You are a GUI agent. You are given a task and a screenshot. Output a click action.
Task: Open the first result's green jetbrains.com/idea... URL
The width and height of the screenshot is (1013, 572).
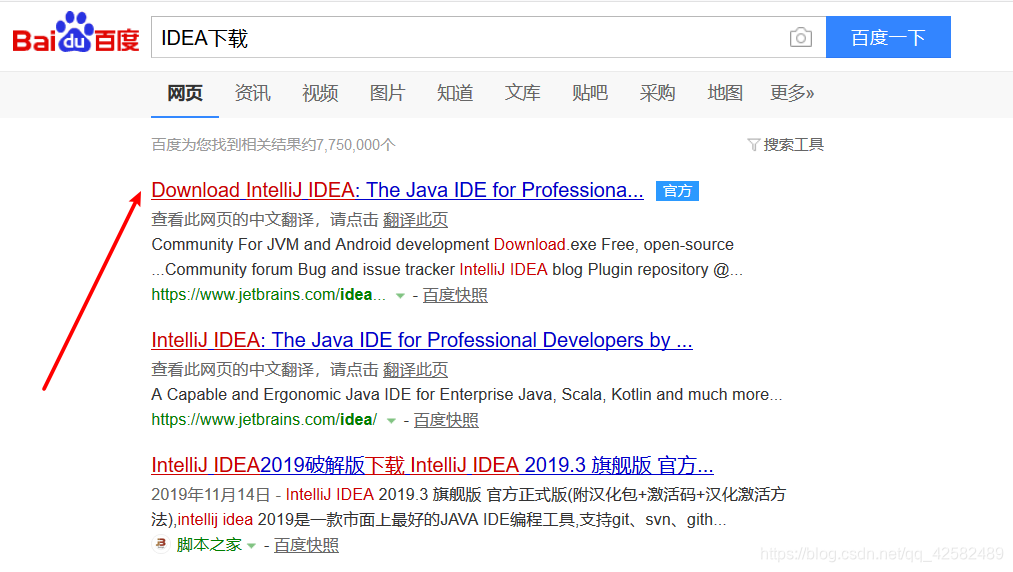268,295
